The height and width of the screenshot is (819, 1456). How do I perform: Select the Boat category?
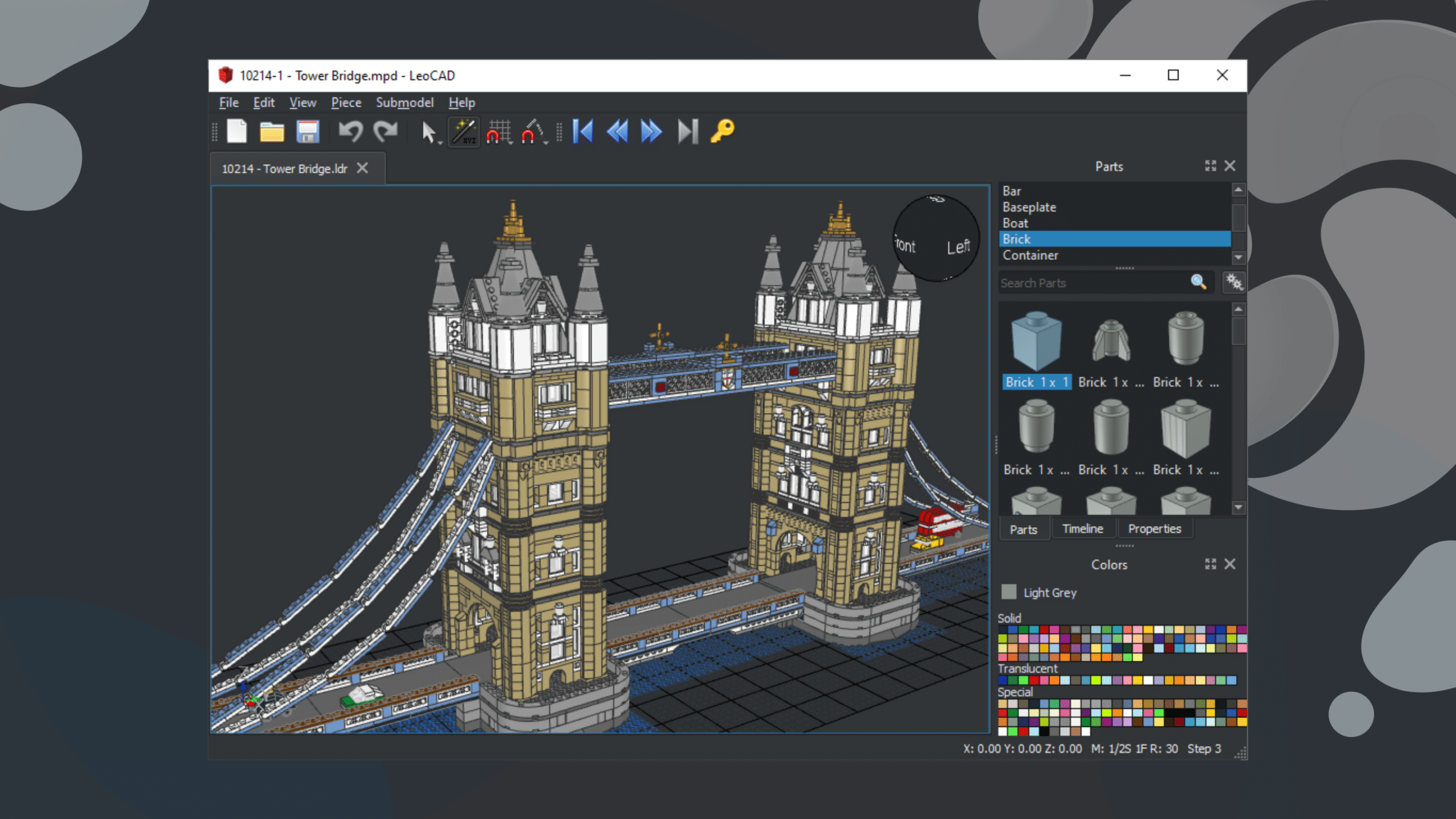click(x=1115, y=223)
